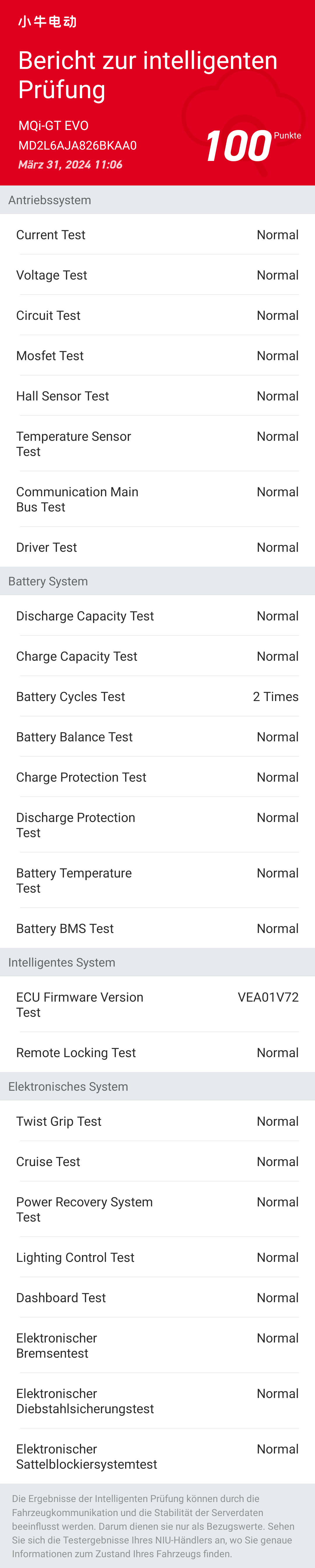Open the Battery BMS Test row
Screen dimensions: 315x1568
coord(157,928)
